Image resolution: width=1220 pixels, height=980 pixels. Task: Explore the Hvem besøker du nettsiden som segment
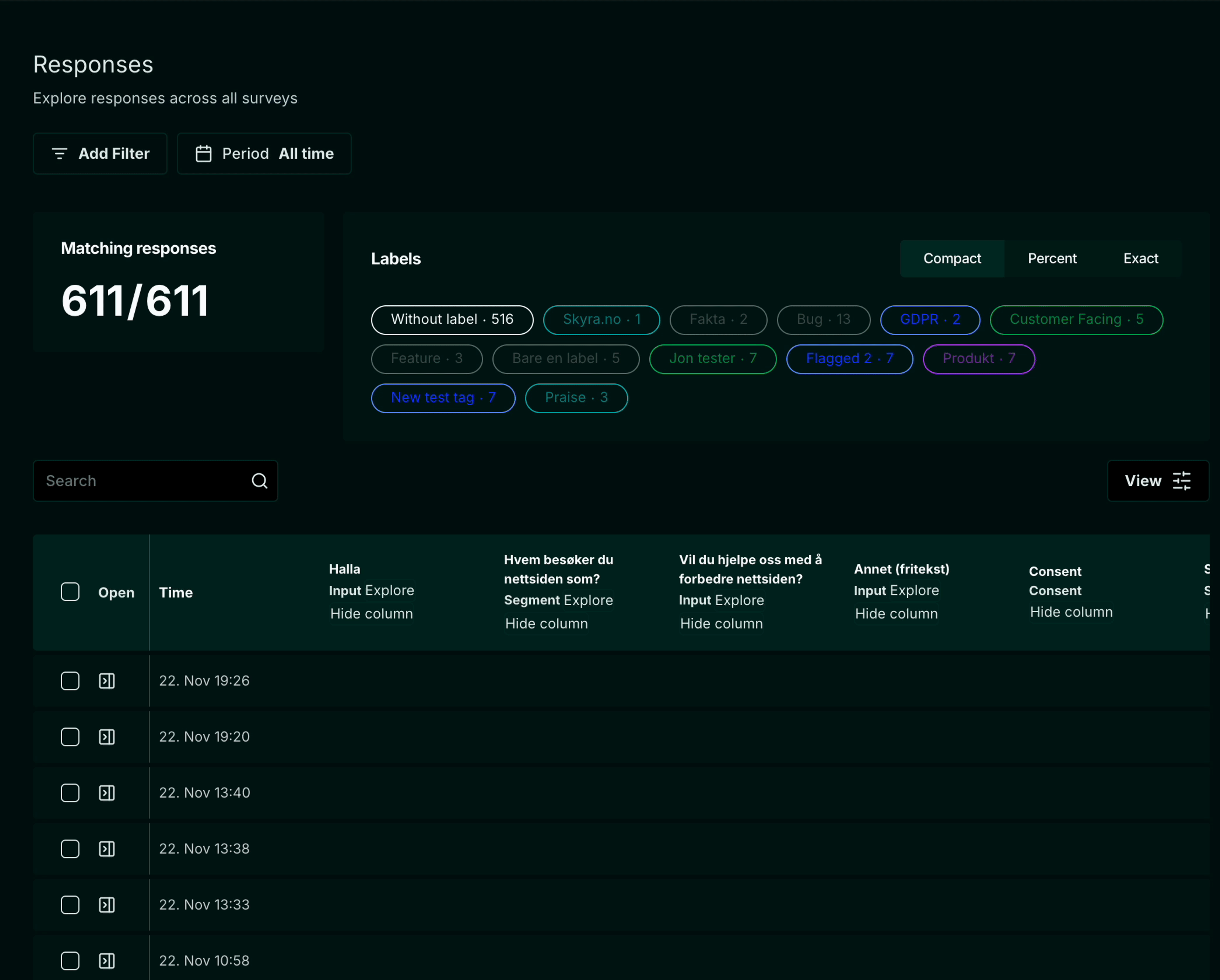(x=588, y=600)
